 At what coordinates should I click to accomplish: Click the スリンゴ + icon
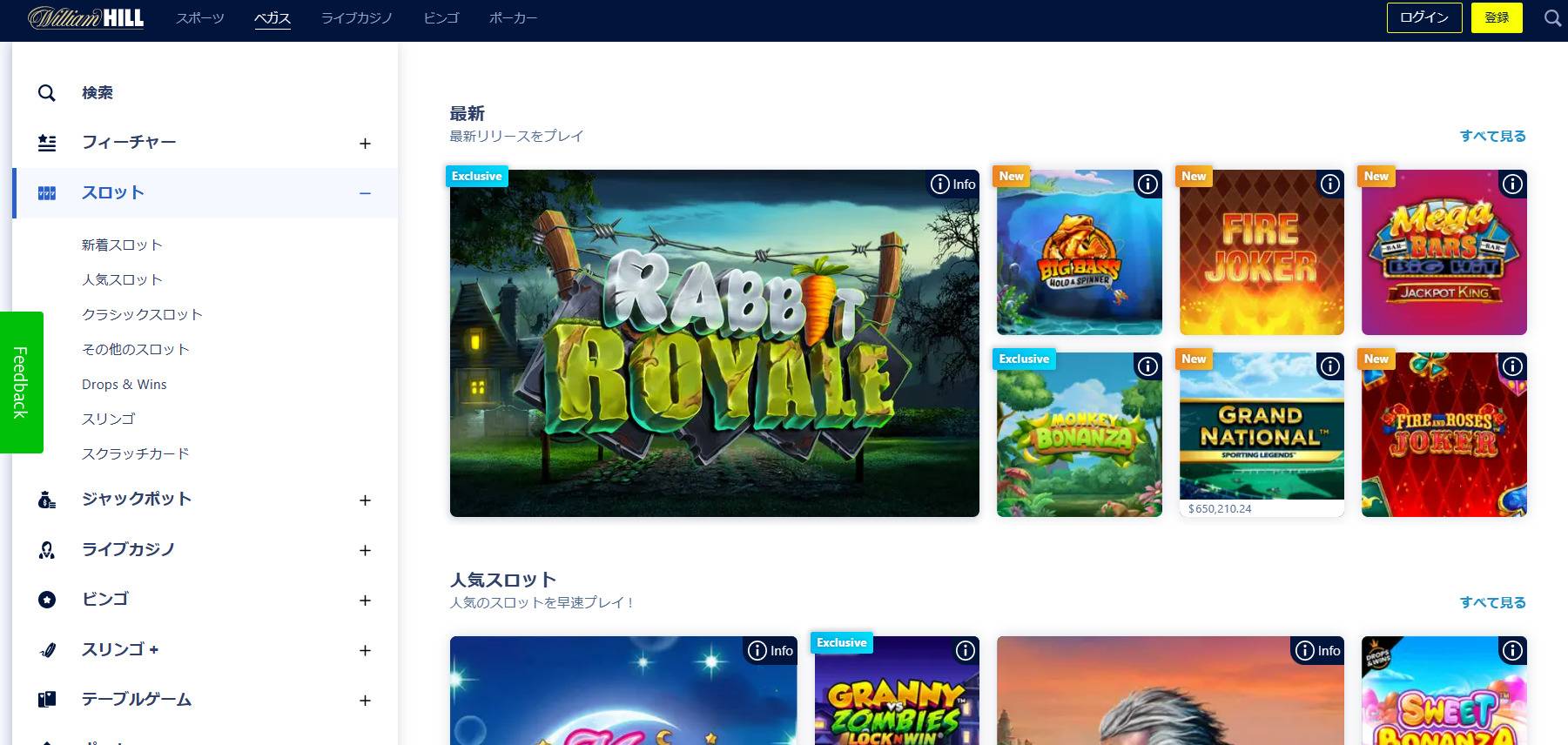(x=47, y=650)
